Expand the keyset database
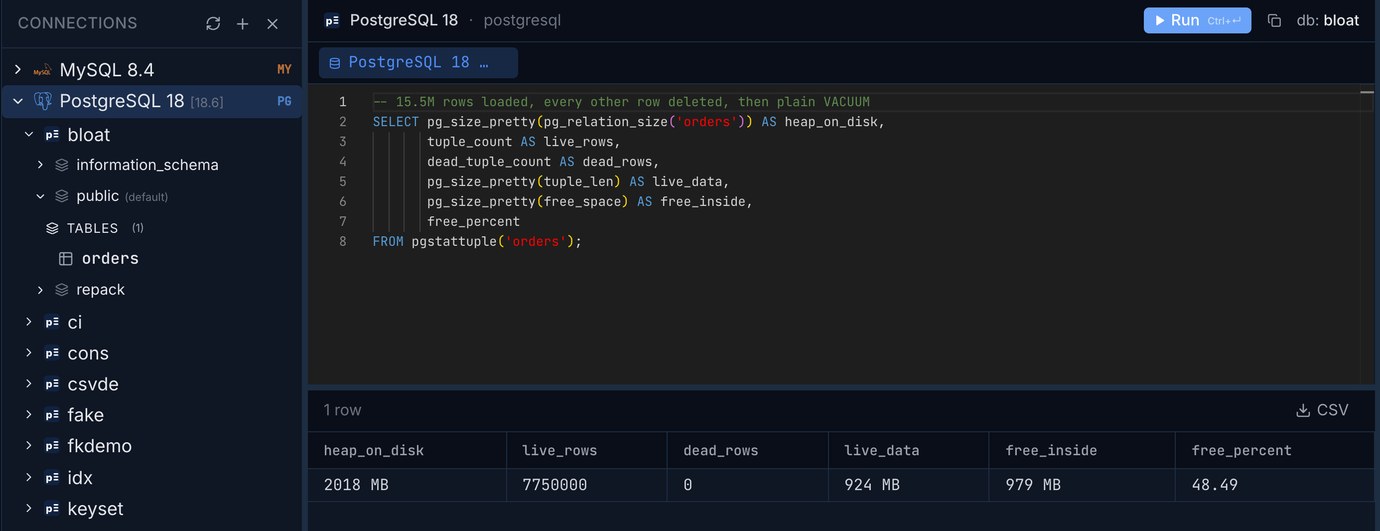1380x531 pixels. (x=28, y=509)
